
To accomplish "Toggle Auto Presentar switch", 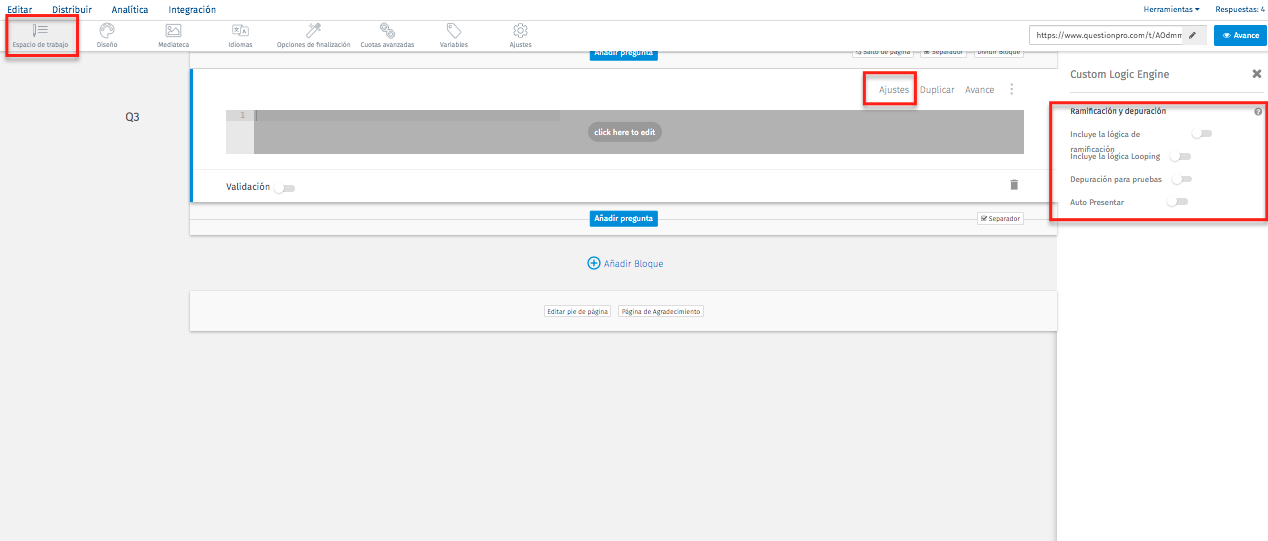I will 1177,202.
